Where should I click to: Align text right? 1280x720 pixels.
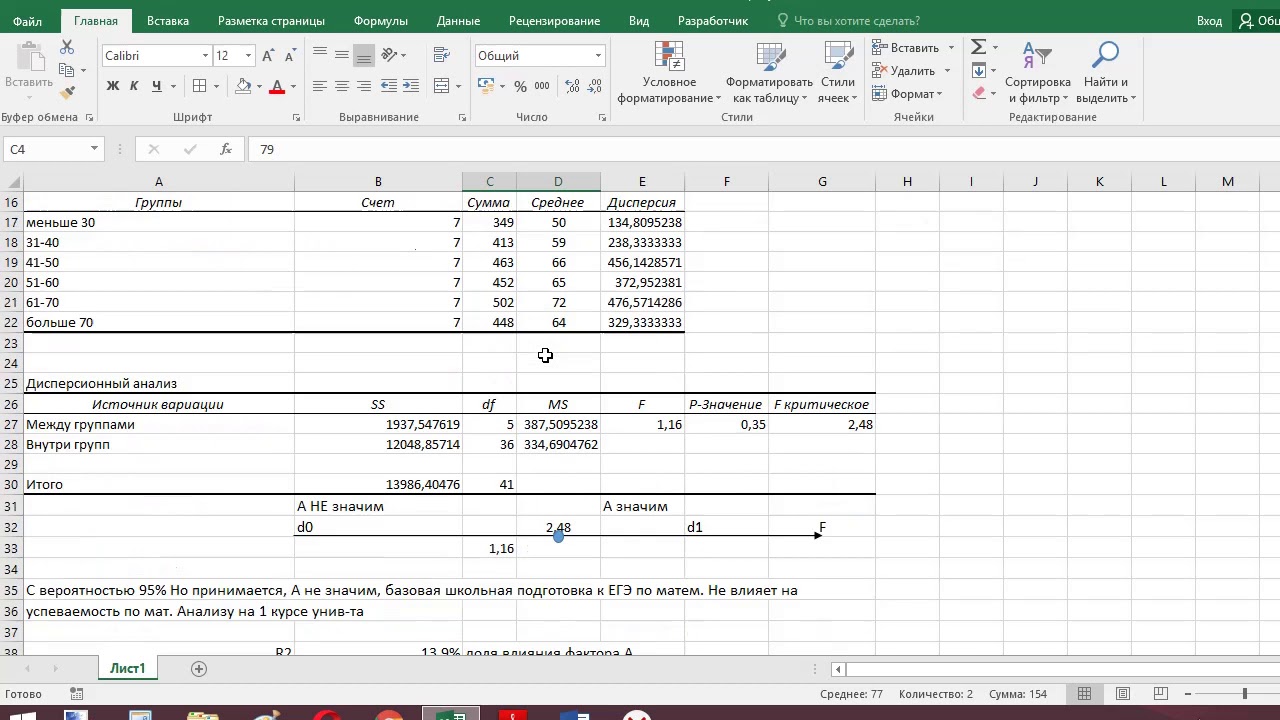pyautogui.click(x=364, y=86)
